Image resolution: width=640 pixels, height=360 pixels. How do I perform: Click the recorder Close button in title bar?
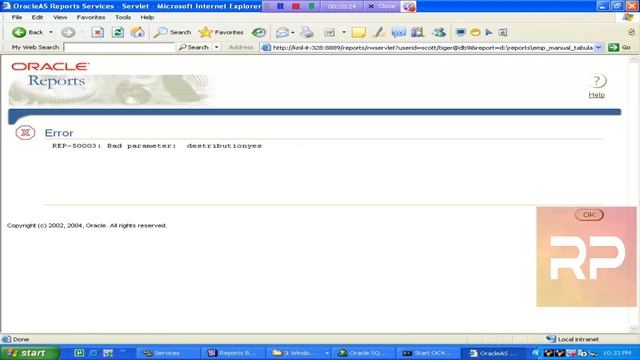[382, 6]
